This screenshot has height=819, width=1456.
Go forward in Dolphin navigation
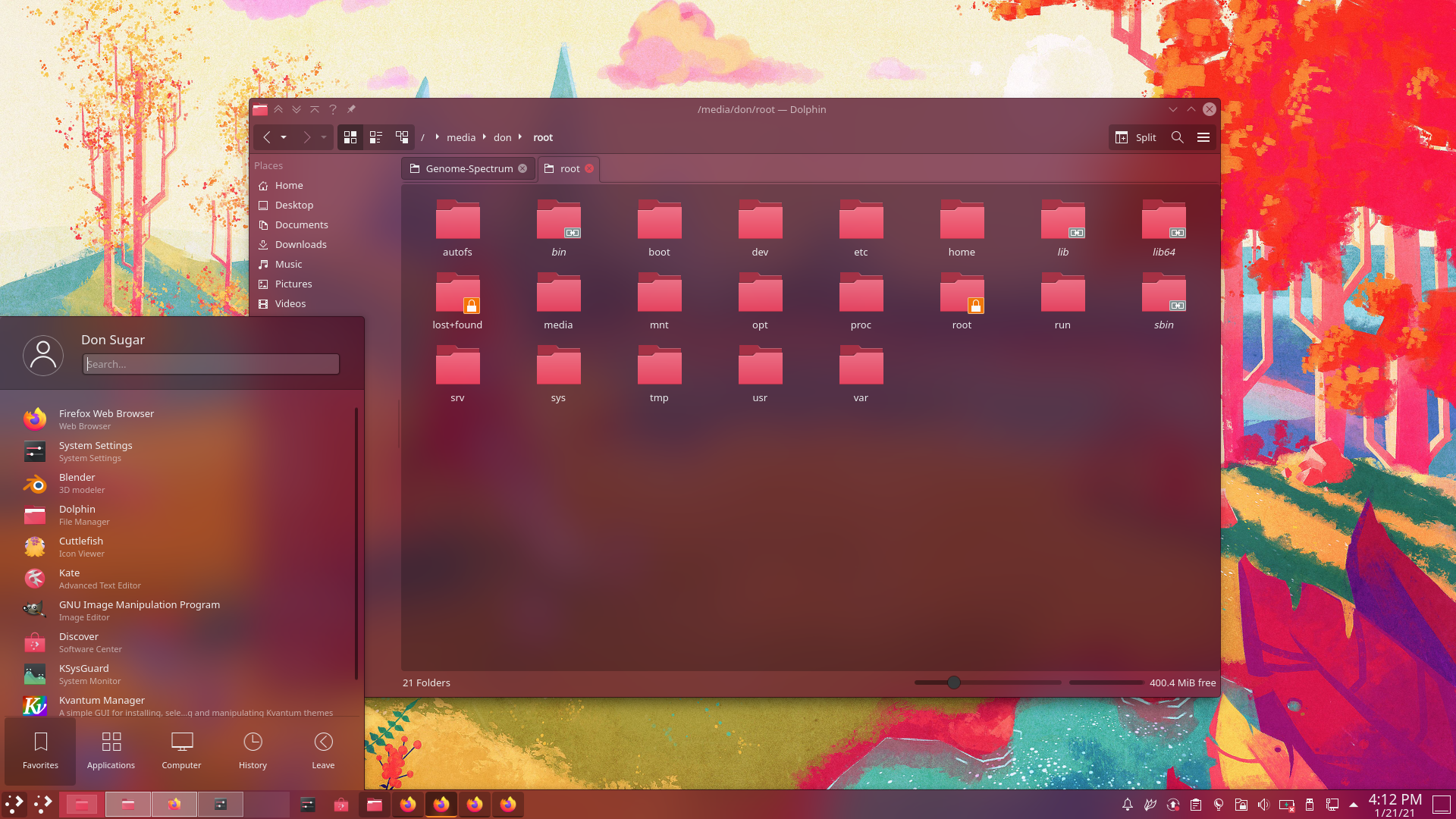(306, 137)
